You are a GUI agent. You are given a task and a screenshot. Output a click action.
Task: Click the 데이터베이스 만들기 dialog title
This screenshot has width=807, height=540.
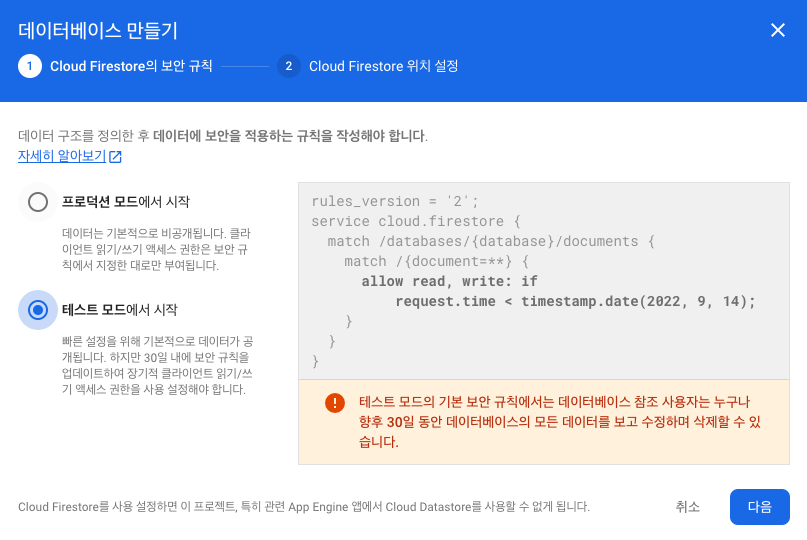(x=98, y=30)
